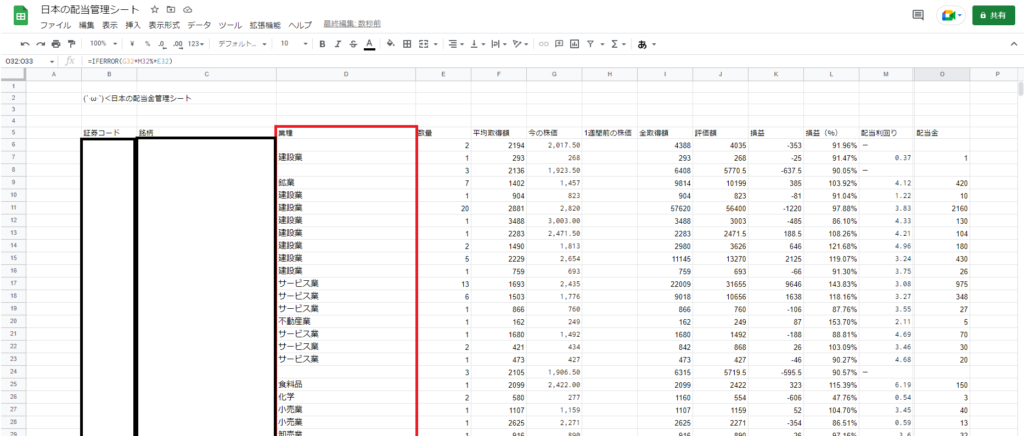Open comment history icon

[918, 15]
